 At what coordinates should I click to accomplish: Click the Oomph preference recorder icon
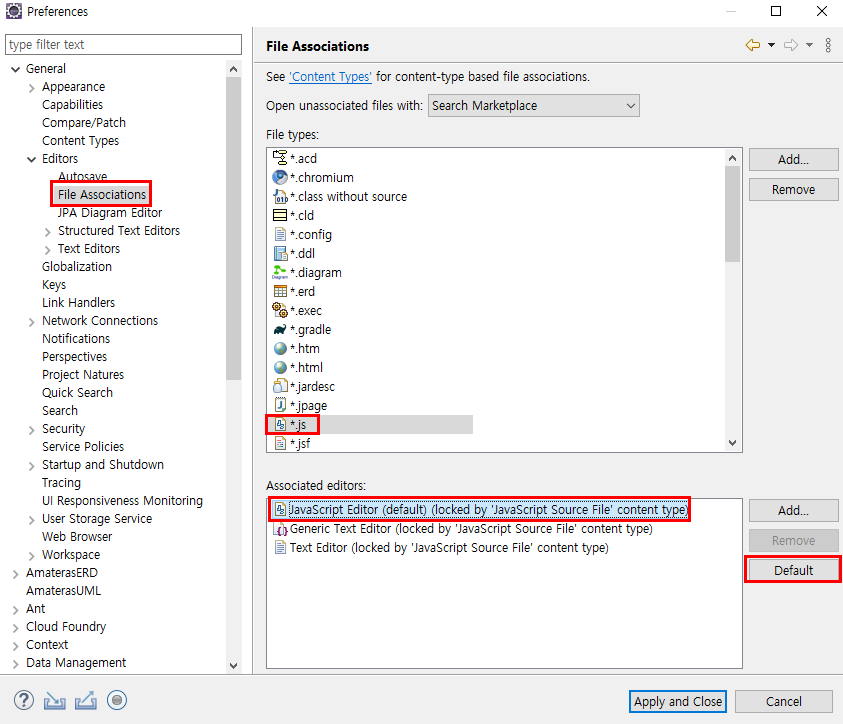click(117, 700)
